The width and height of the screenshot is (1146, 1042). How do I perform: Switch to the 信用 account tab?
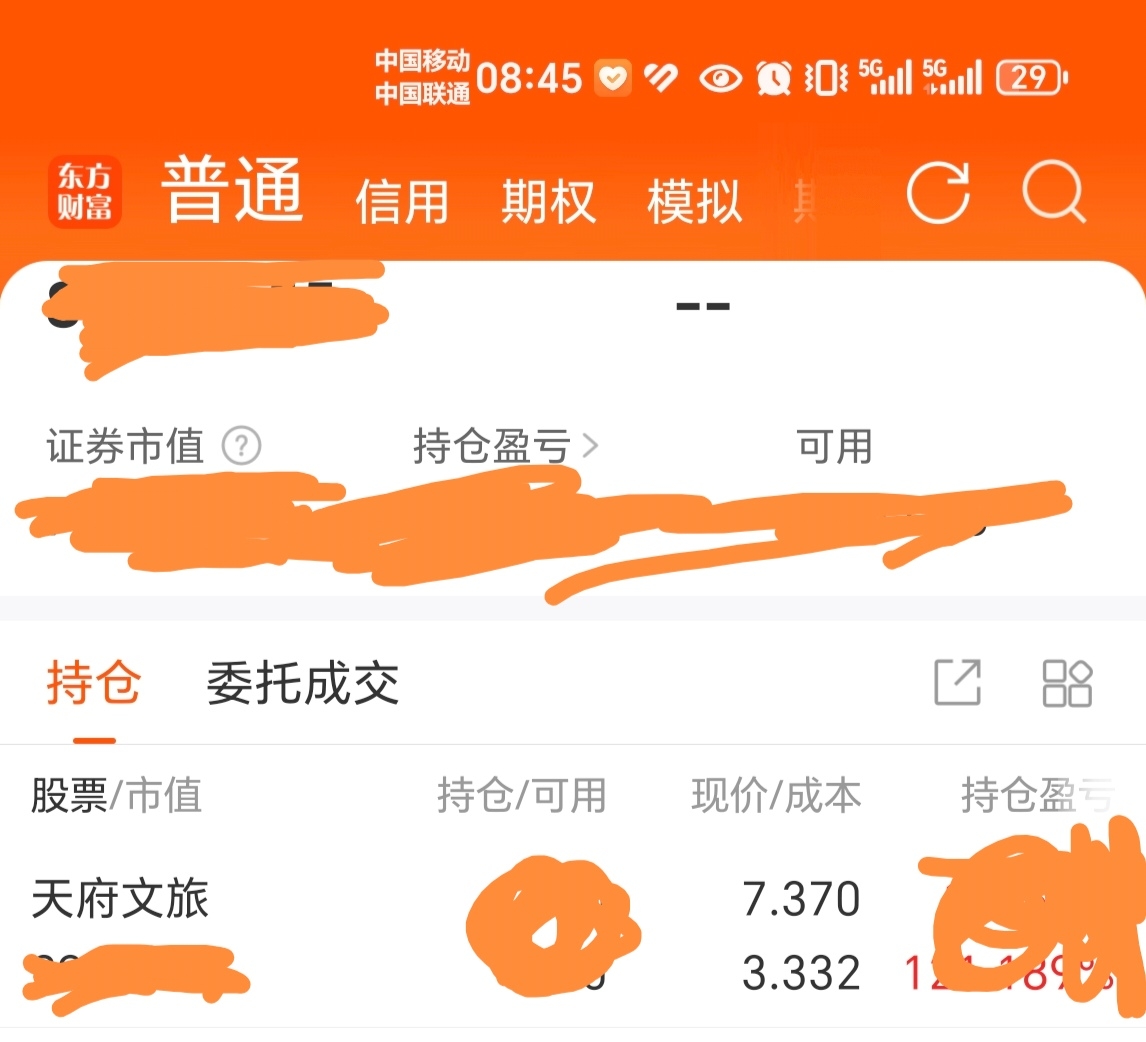[402, 201]
